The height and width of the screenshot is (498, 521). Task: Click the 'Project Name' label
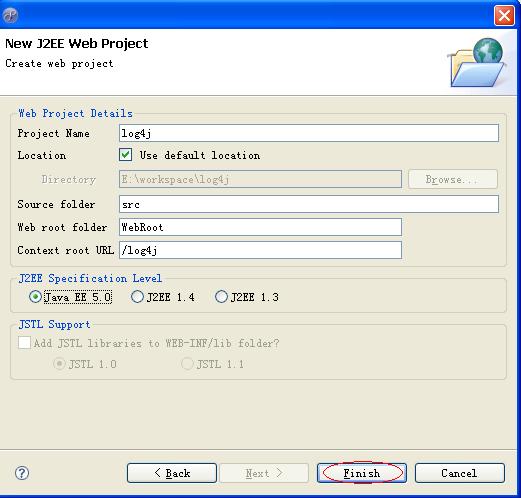coord(54,133)
